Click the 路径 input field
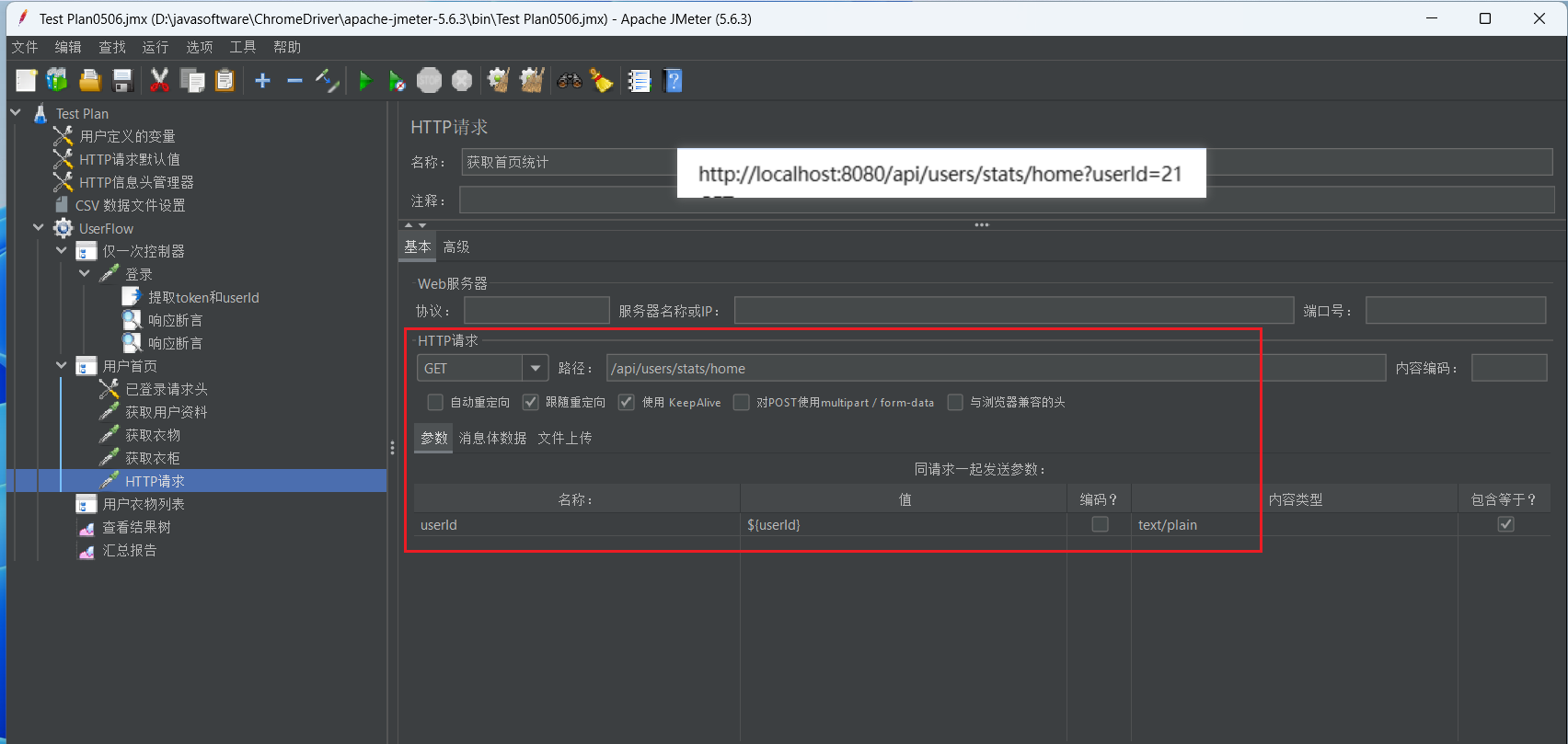The image size is (1568, 744). tap(996, 368)
